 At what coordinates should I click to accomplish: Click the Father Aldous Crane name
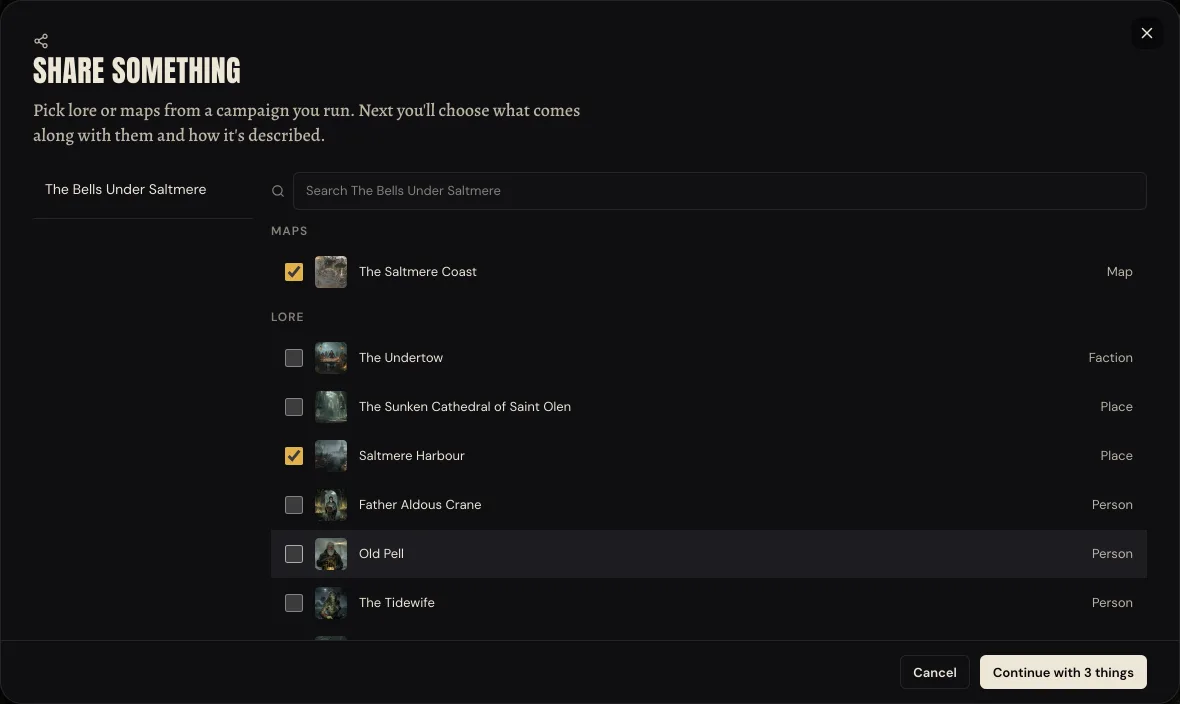pyautogui.click(x=420, y=504)
